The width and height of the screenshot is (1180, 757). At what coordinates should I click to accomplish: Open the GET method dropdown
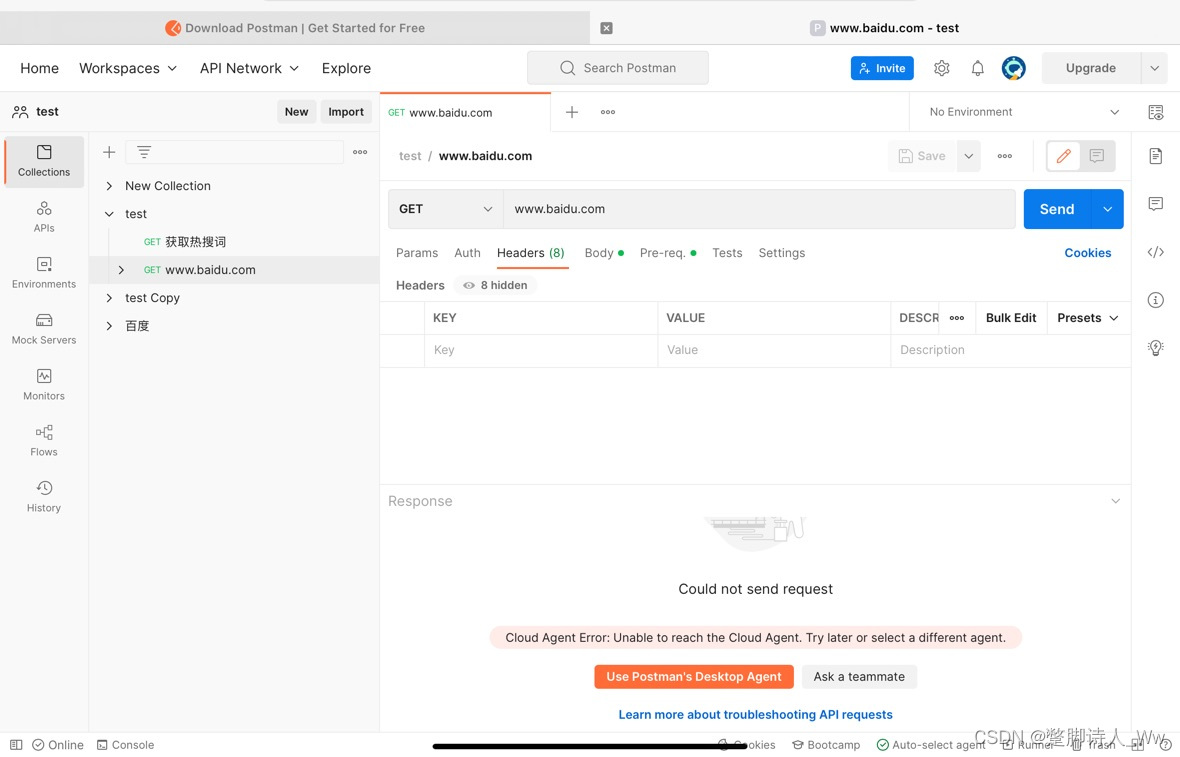pos(446,209)
